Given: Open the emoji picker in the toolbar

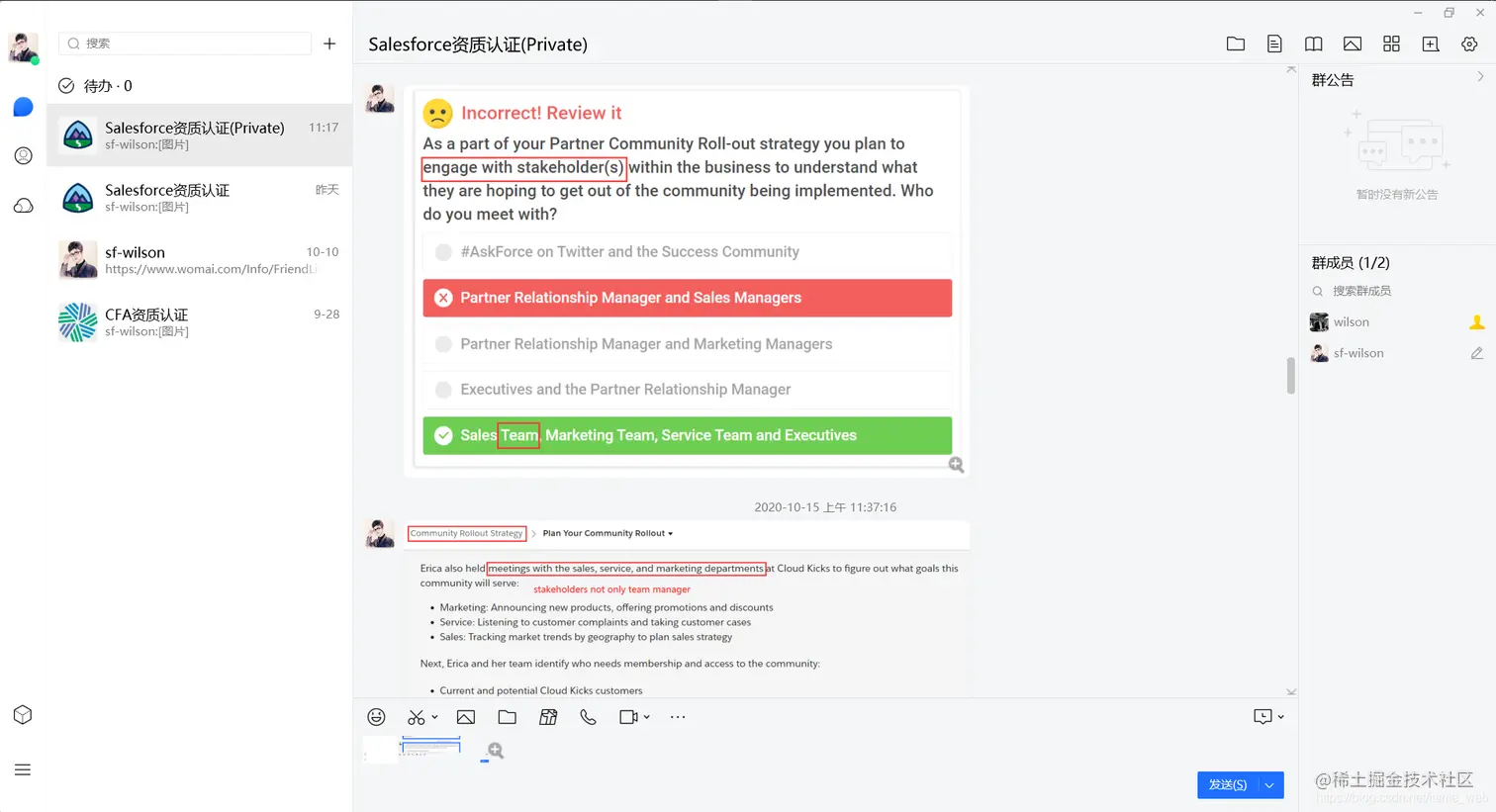Looking at the screenshot, I should coord(376,717).
